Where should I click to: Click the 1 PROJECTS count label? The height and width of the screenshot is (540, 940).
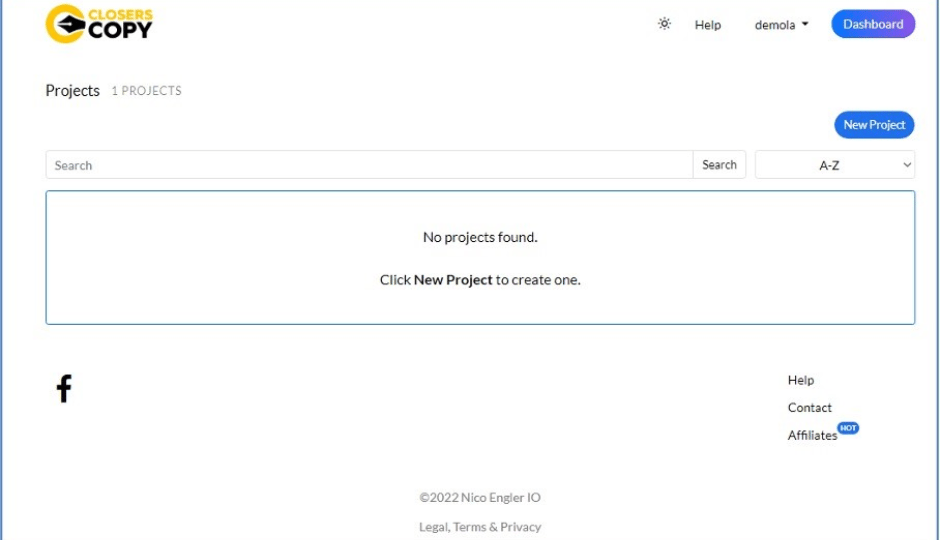(146, 90)
